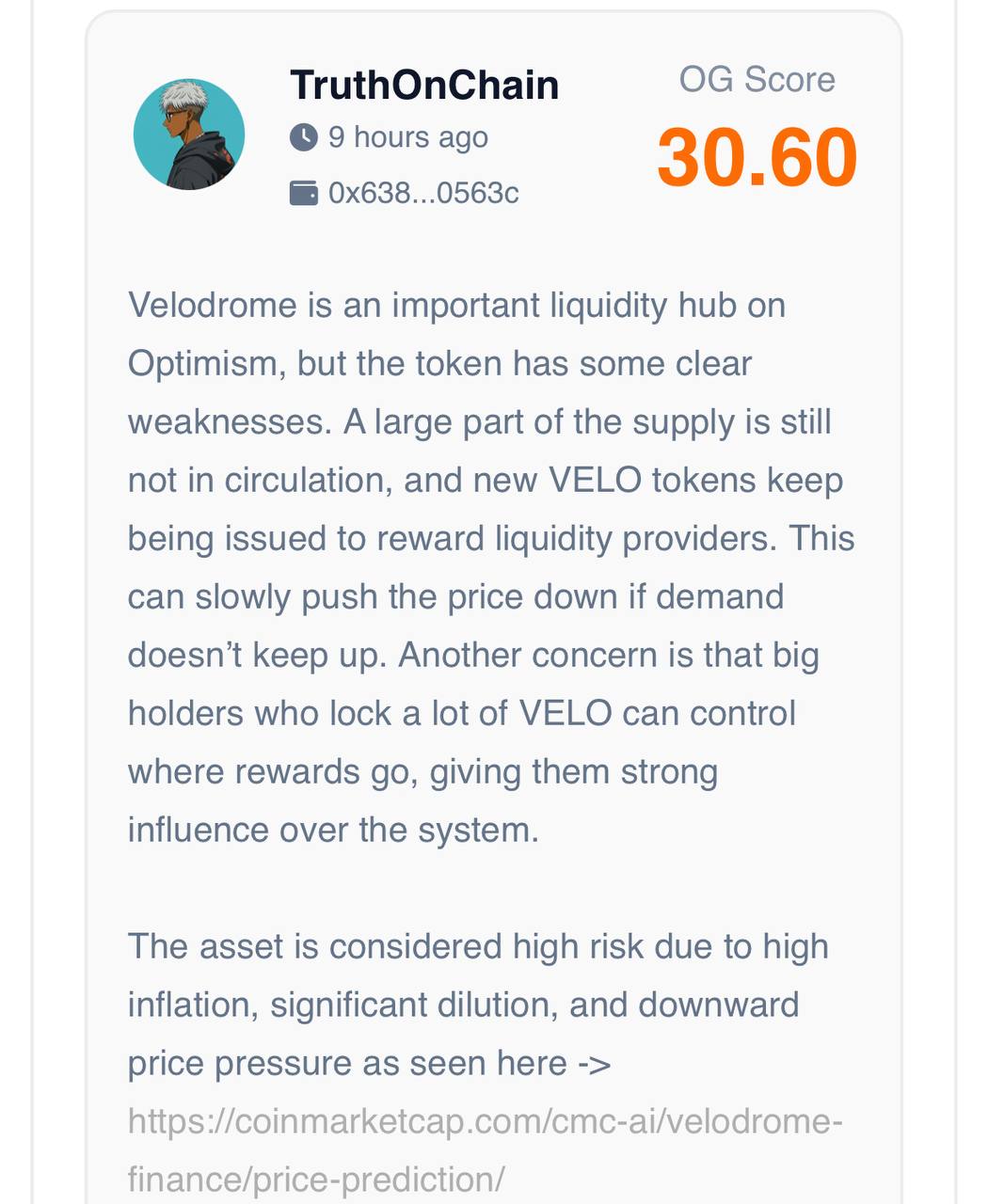Click "influence over the system." text
This screenshot has width=988, height=1204.
click(333, 831)
